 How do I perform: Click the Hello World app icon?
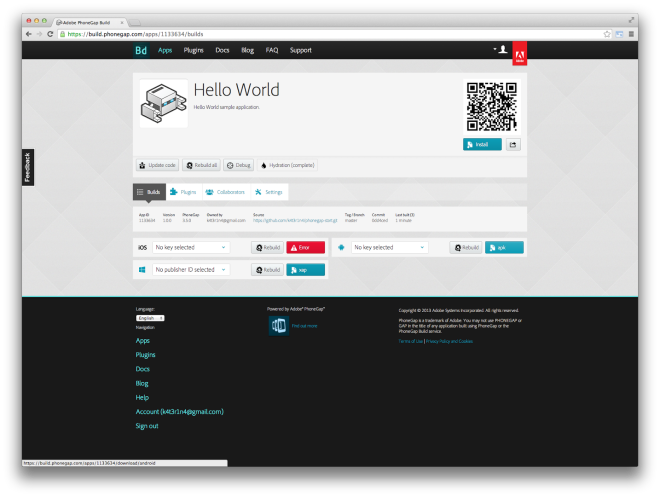(162, 104)
